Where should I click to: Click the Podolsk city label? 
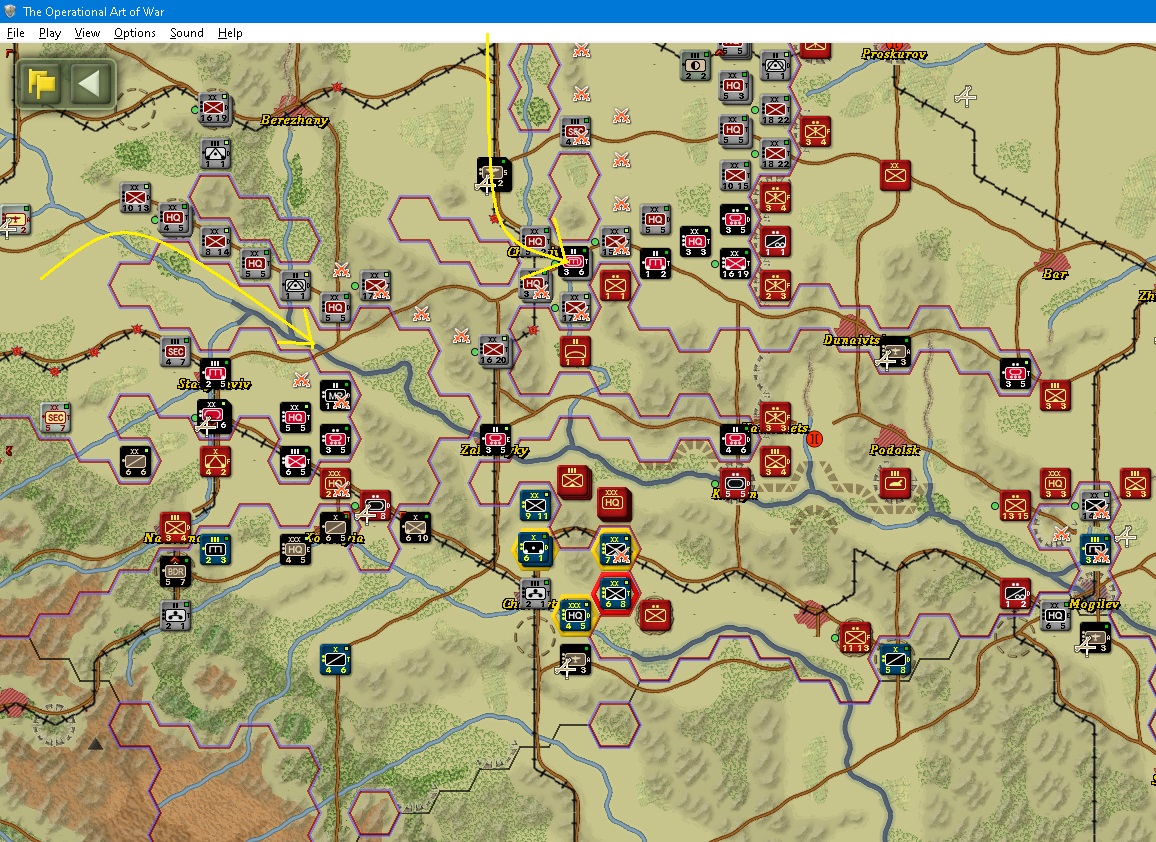coord(894,450)
